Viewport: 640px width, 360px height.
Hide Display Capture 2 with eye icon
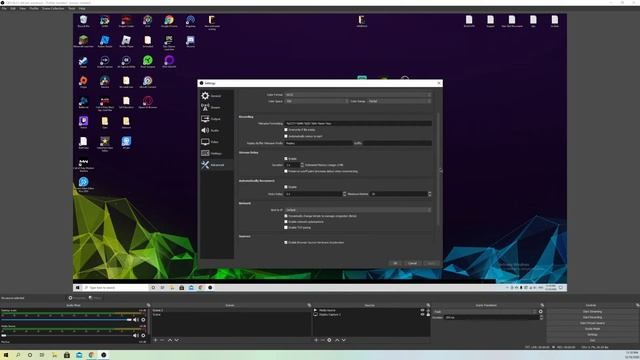click(422, 314)
